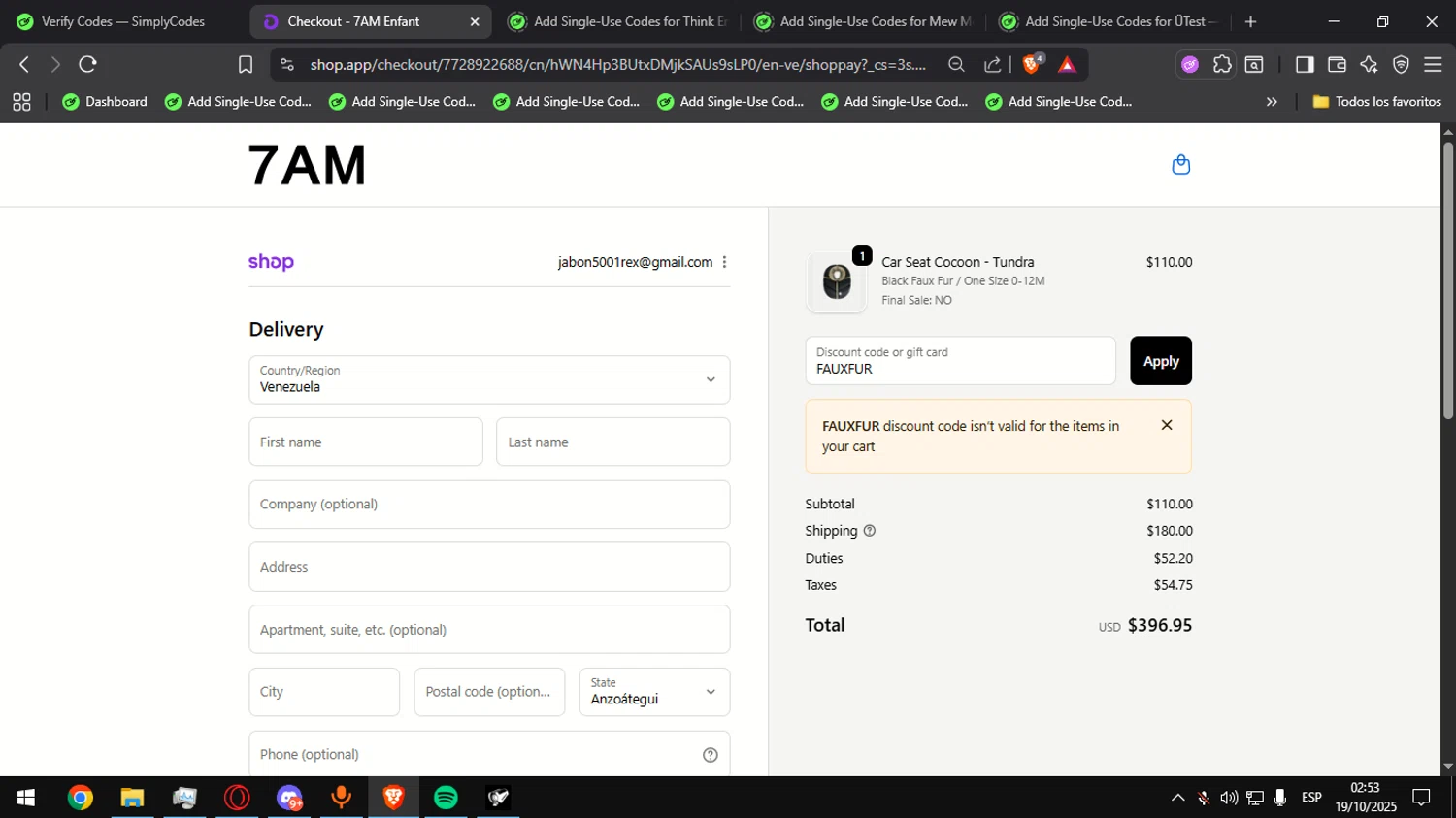Click the ESP language indicator
1456x818 pixels.
click(1311, 798)
